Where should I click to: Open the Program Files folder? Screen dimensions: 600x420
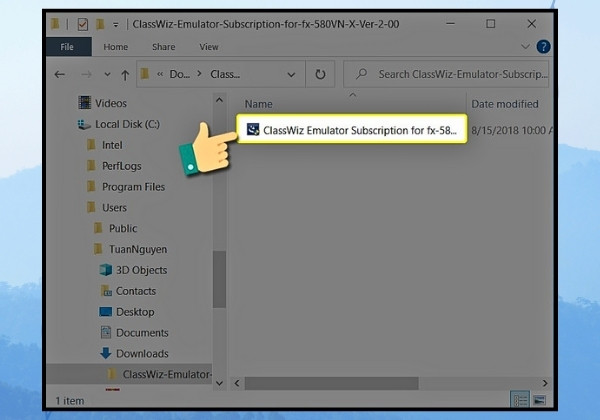(x=133, y=187)
